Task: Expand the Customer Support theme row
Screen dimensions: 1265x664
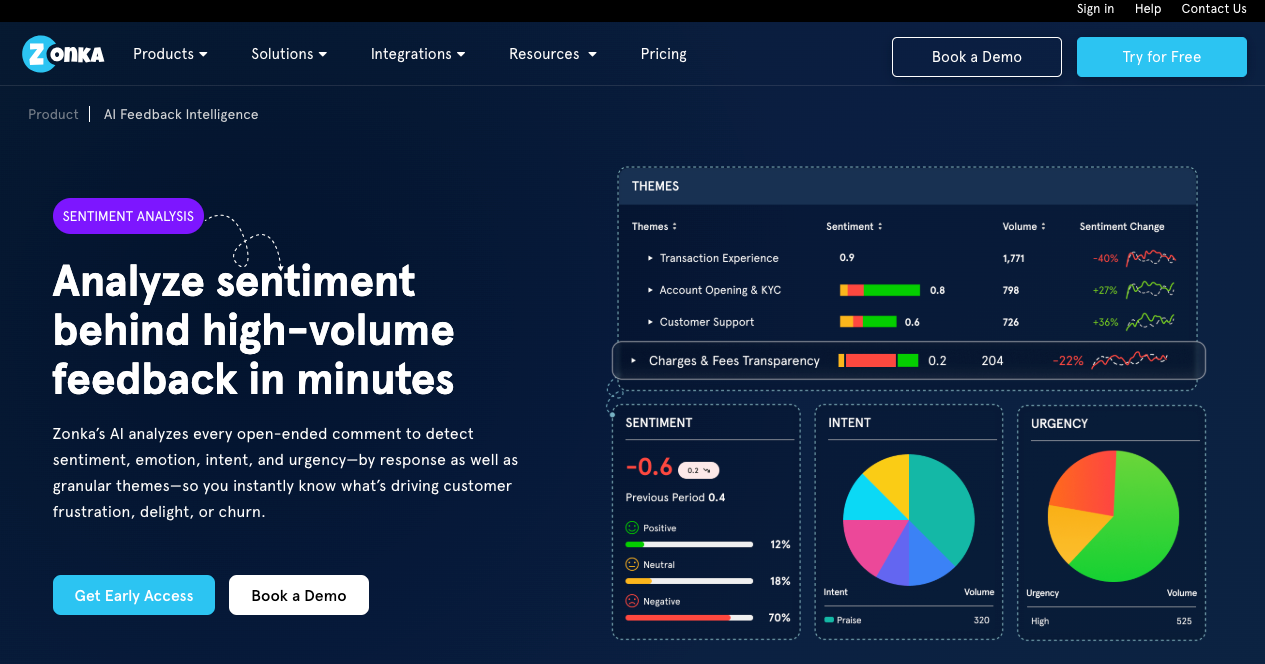Action: pyautogui.click(x=650, y=322)
